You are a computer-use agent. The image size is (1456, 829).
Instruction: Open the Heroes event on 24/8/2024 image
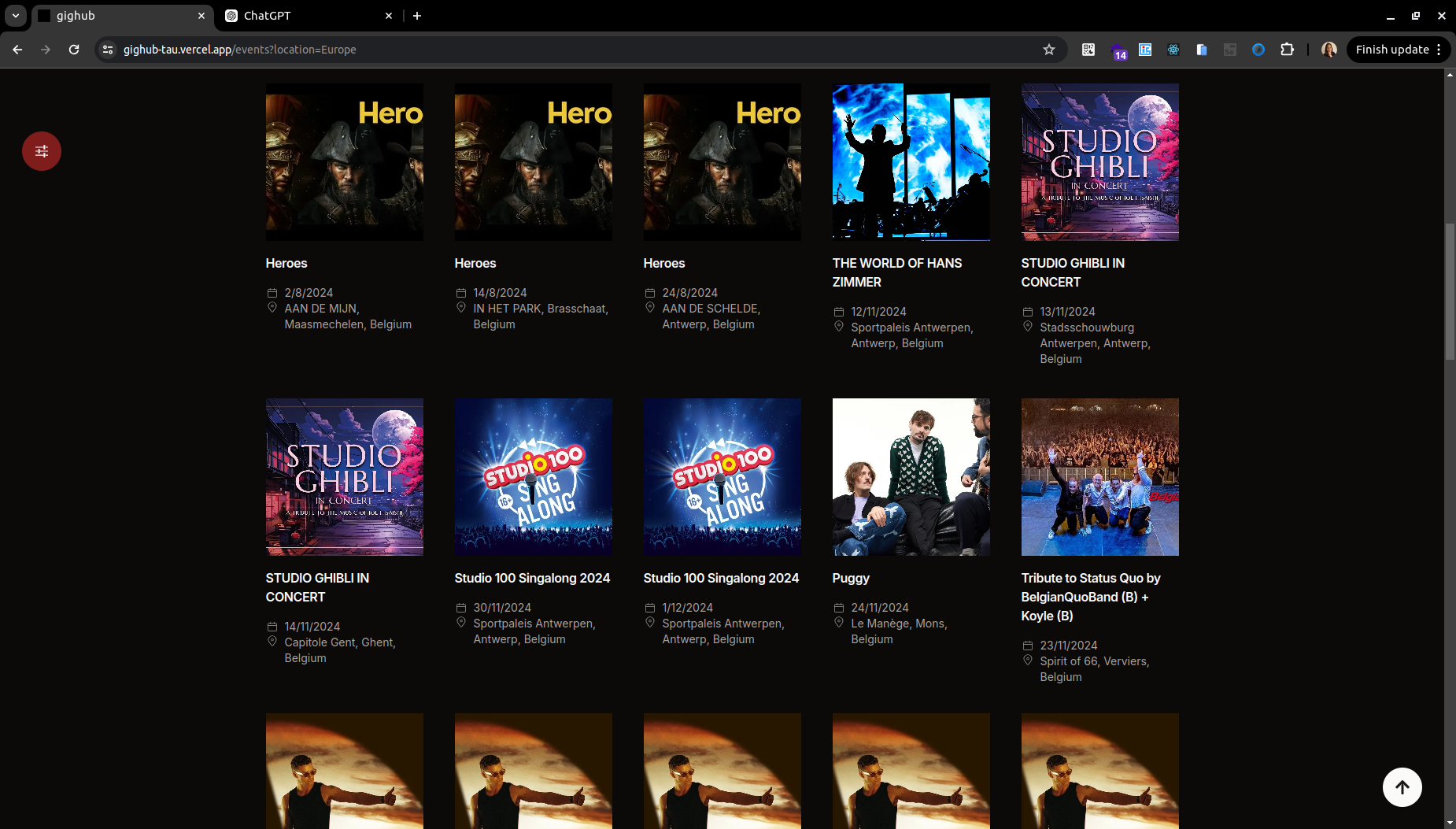tap(722, 162)
